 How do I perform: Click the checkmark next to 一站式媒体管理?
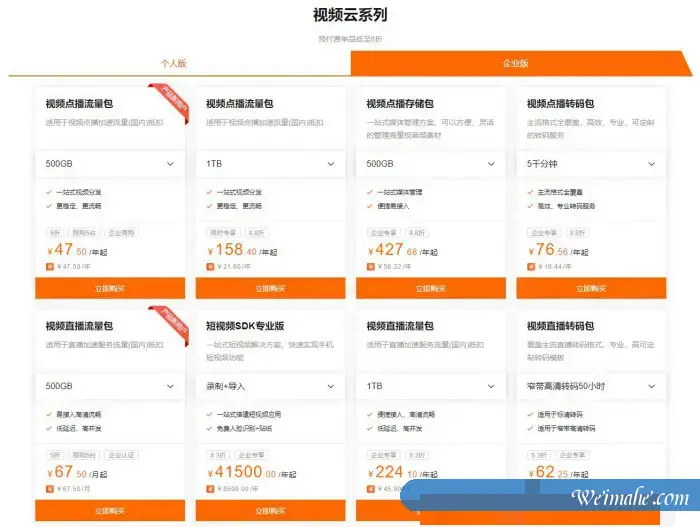tap(371, 192)
